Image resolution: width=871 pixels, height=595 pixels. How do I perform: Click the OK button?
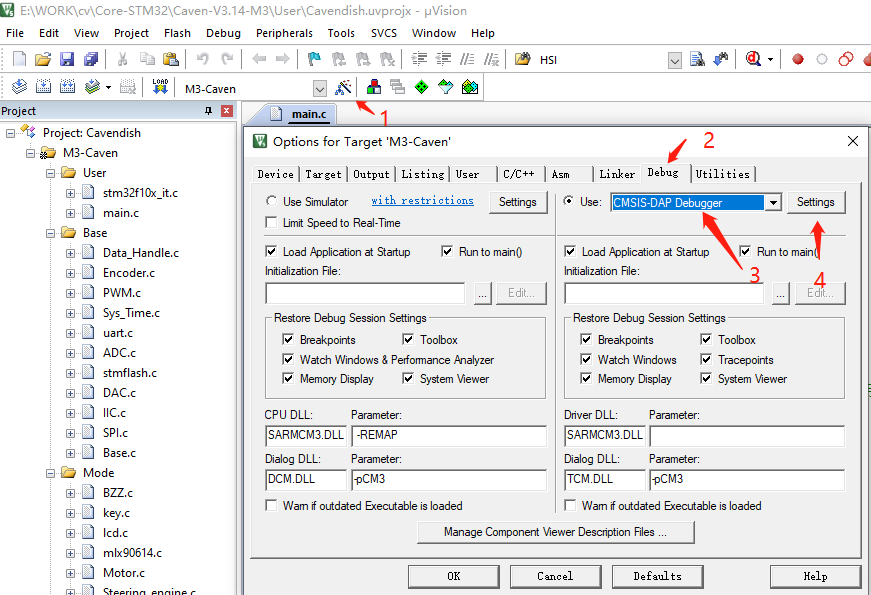[x=454, y=576]
